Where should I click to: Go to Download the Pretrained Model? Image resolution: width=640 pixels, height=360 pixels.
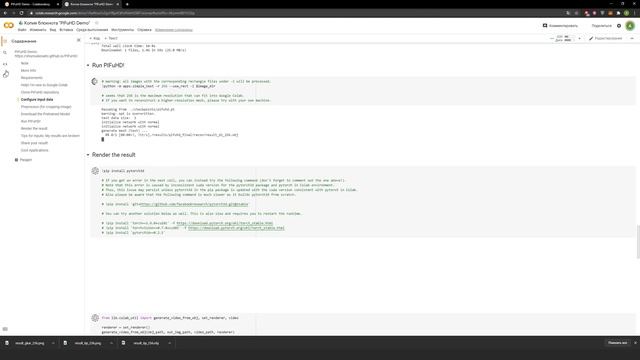[45, 114]
